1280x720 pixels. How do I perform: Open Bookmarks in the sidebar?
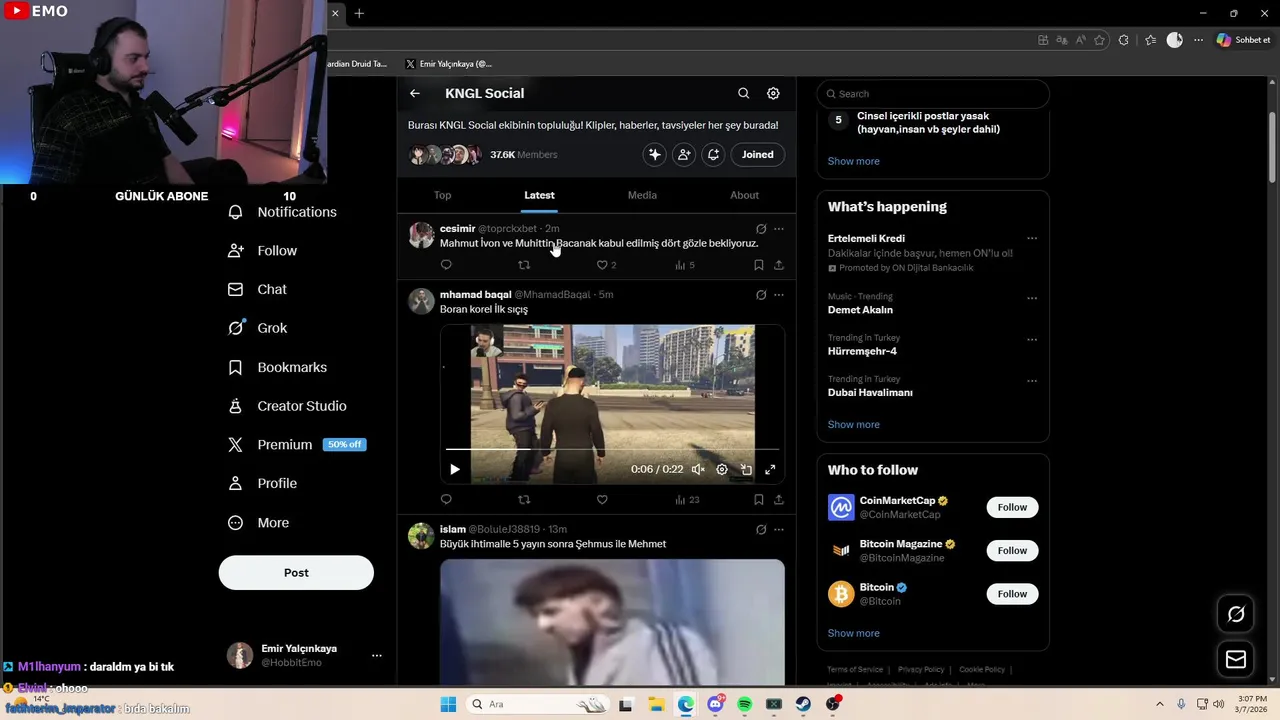(x=278, y=367)
